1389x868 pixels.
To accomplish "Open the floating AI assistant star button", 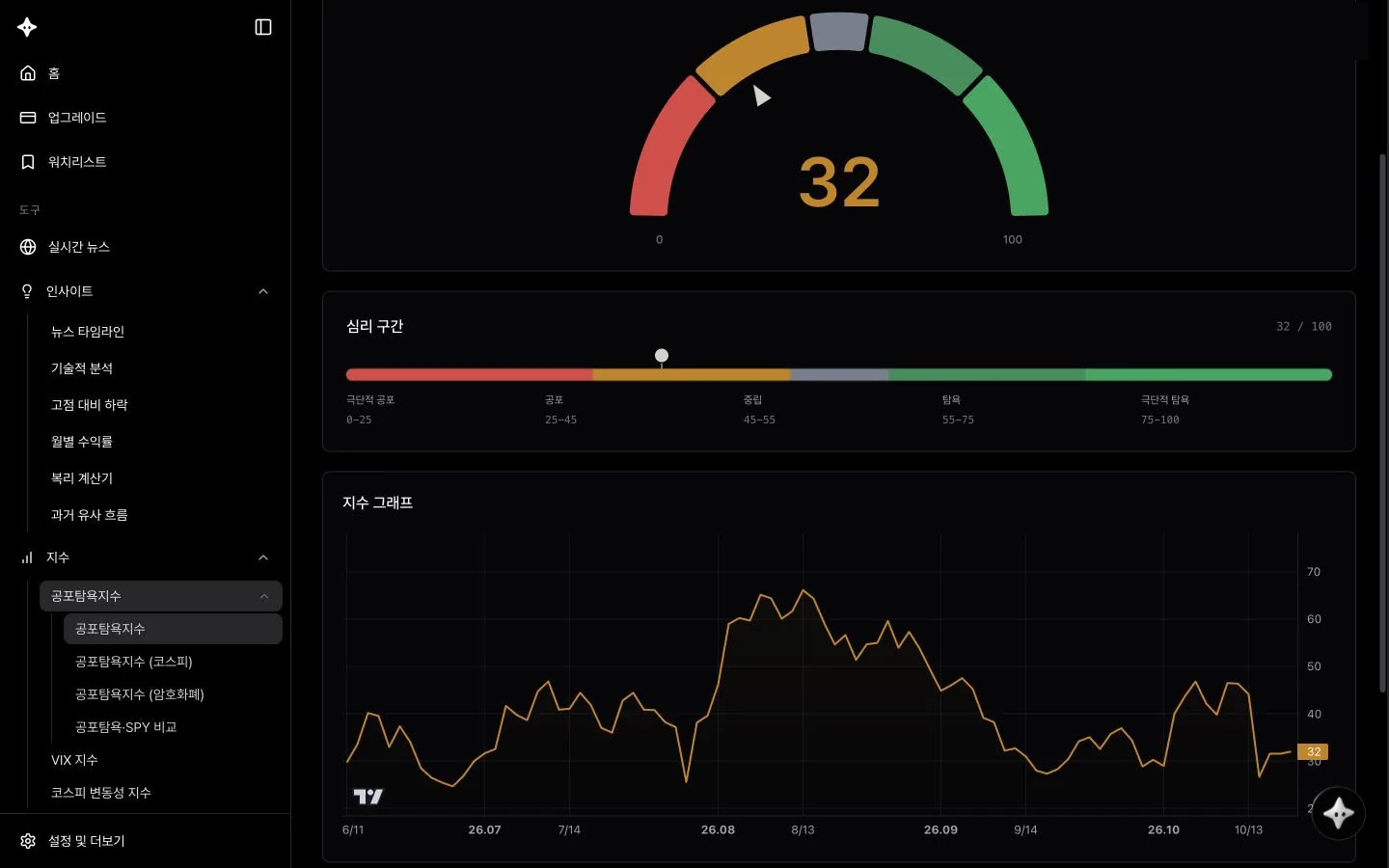I will pyautogui.click(x=1338, y=814).
